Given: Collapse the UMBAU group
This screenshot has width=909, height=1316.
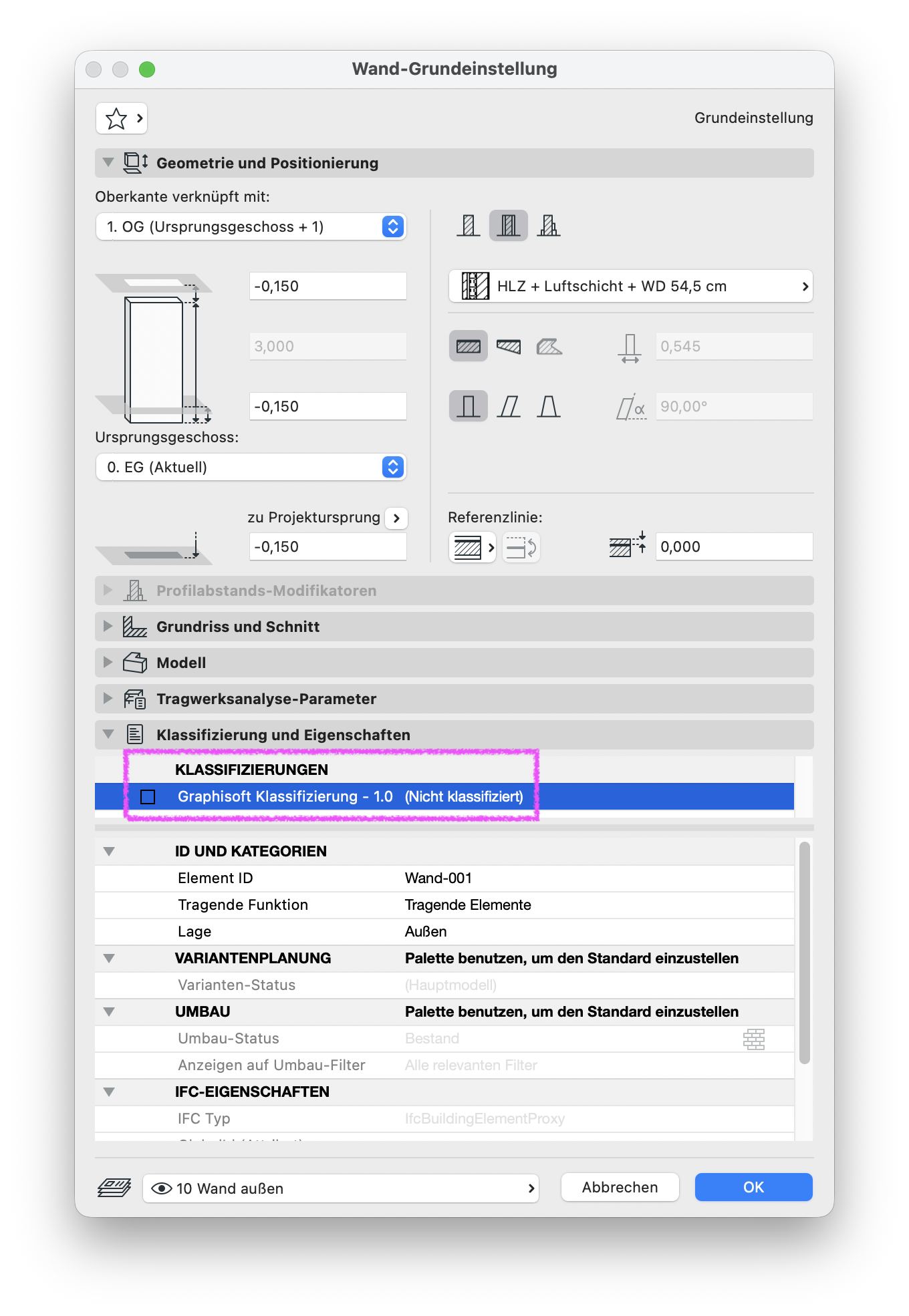Looking at the screenshot, I should point(109,1012).
